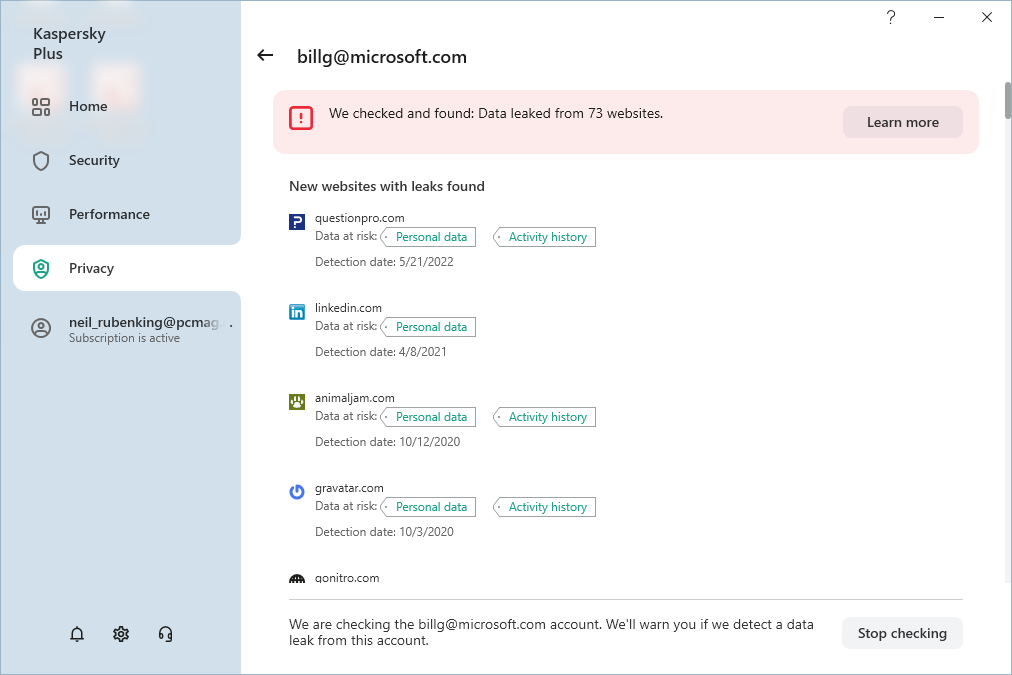The image size is (1012, 675).
Task: Open settings via the gear icon
Action: [x=121, y=634]
